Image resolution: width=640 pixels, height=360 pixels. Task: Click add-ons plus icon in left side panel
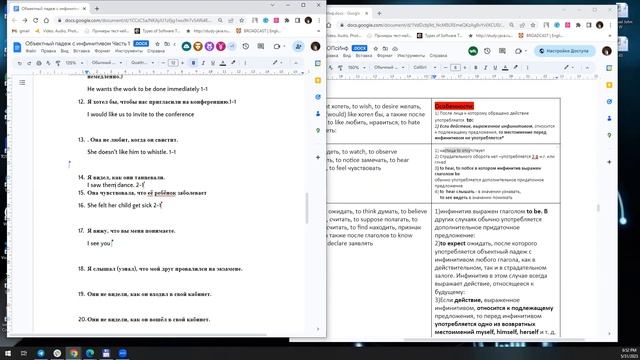click(318, 157)
